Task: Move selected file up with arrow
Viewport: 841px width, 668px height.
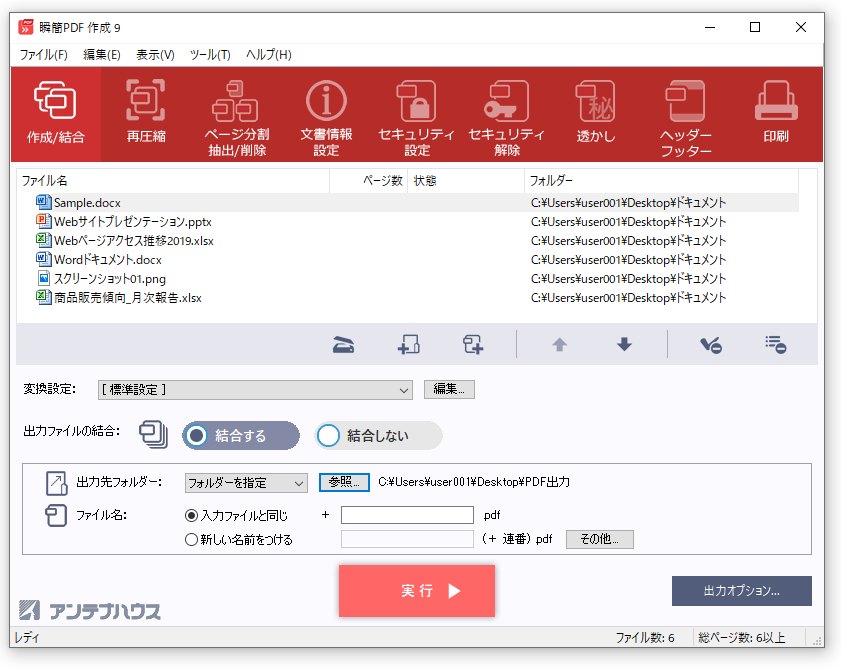Action: [x=559, y=344]
